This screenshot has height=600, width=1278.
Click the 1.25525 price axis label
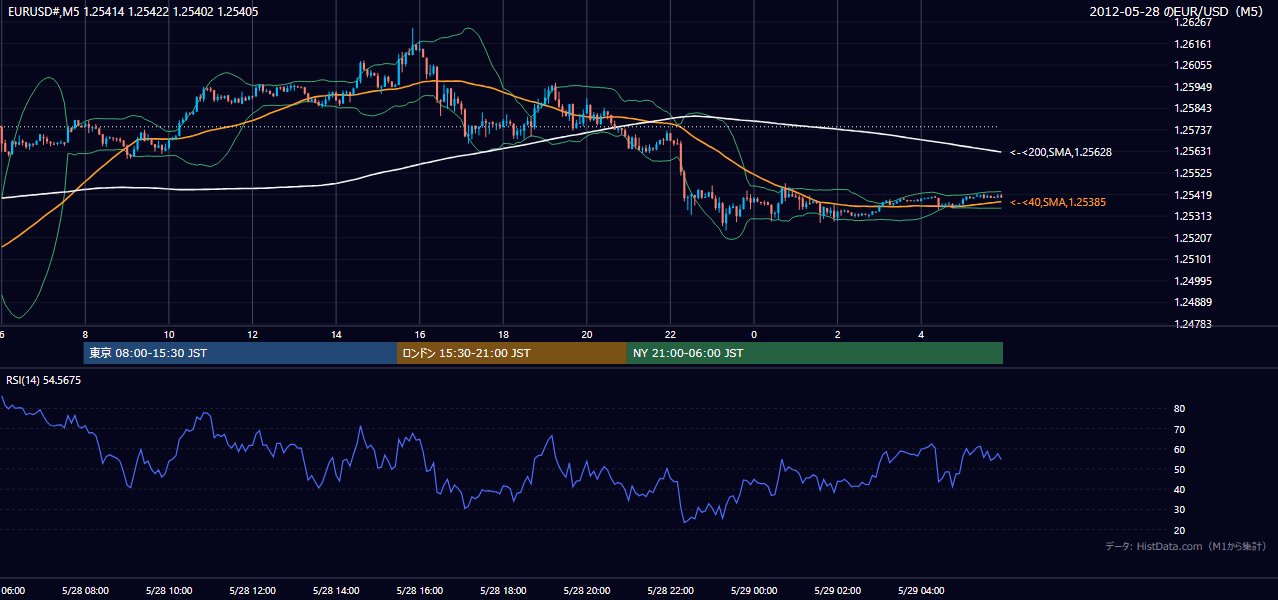click(x=1193, y=173)
